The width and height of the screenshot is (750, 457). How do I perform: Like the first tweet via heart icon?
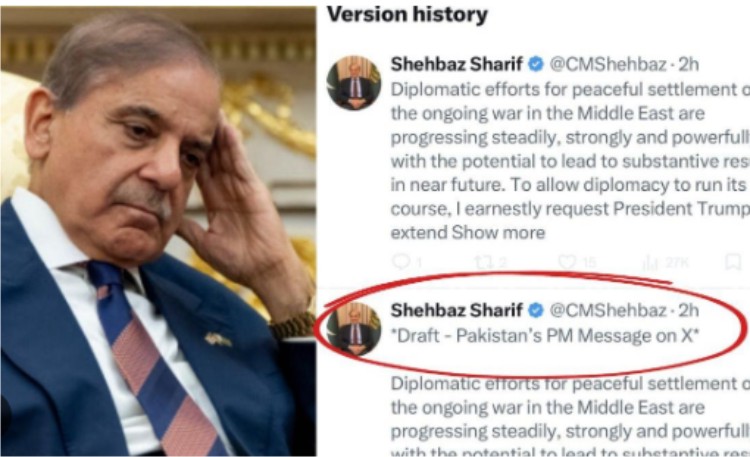(x=567, y=262)
